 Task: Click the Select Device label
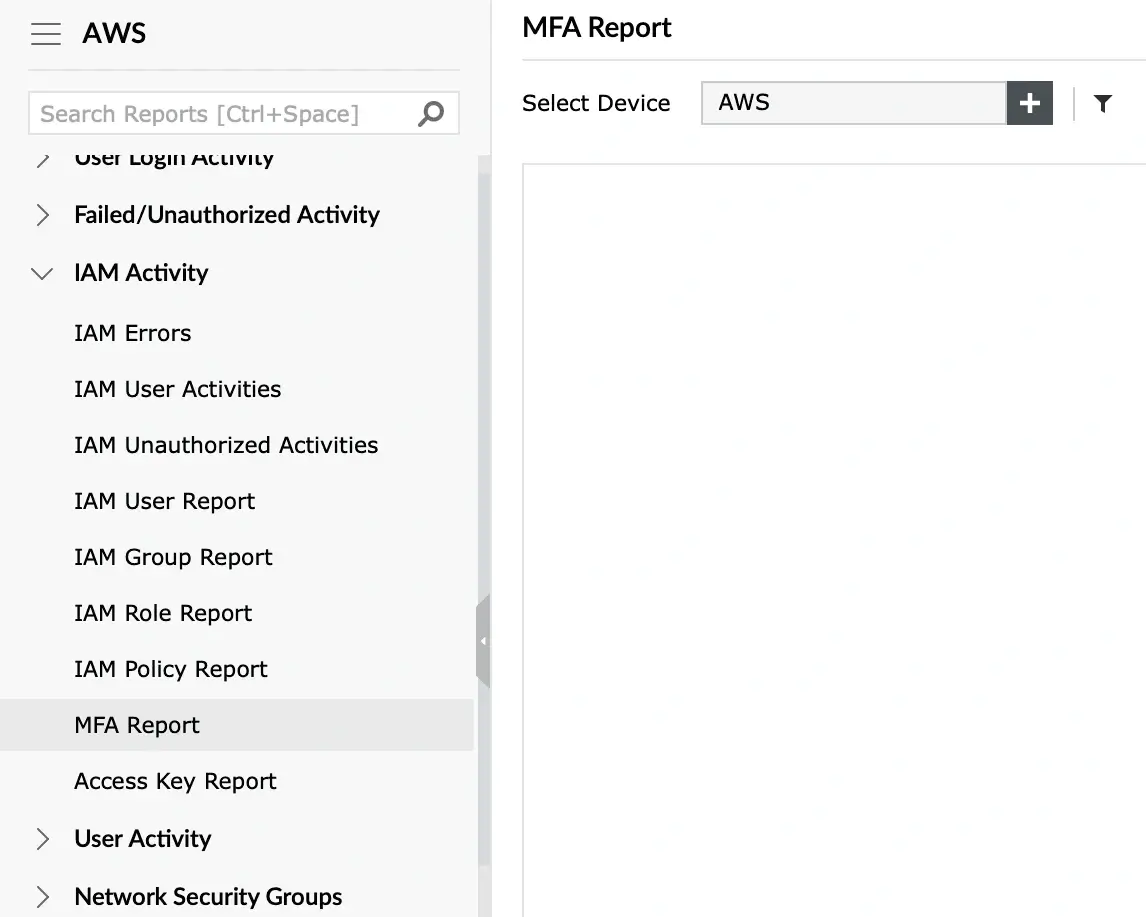[x=596, y=103]
